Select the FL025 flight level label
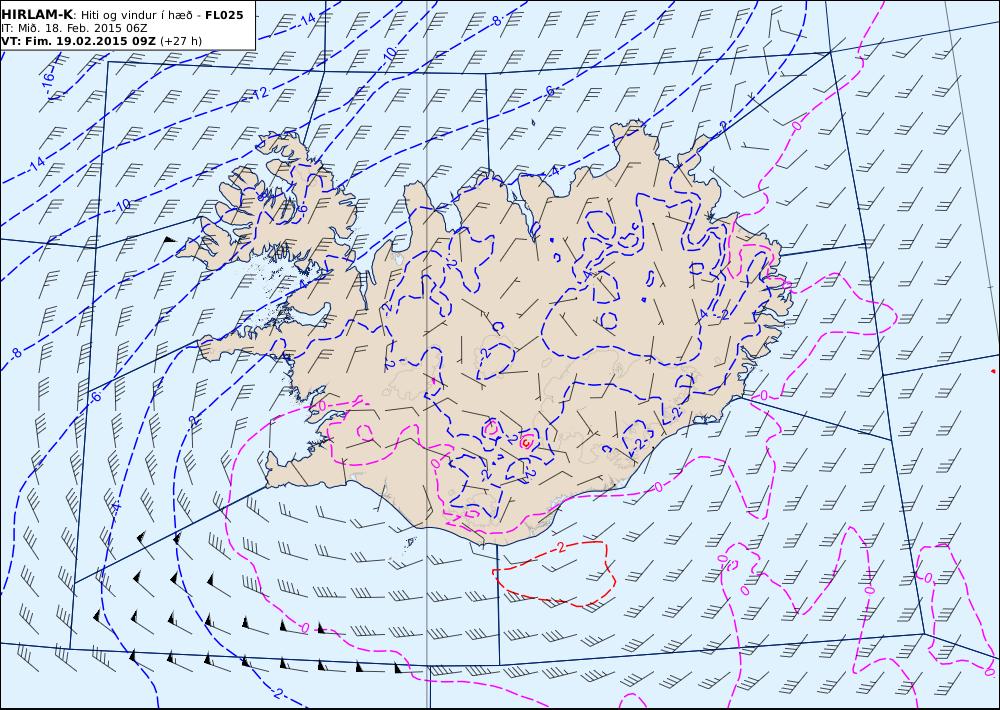The image size is (1000, 710). 224,15
